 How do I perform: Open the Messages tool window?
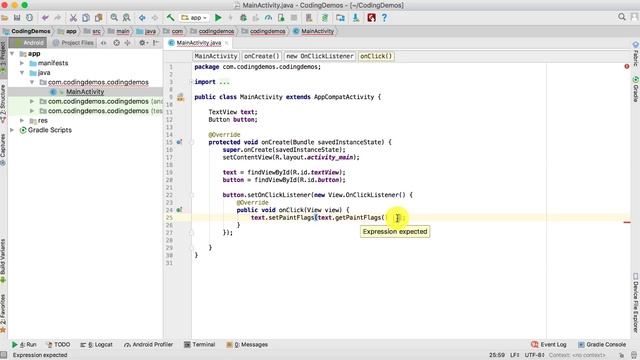pyautogui.click(x=247, y=344)
